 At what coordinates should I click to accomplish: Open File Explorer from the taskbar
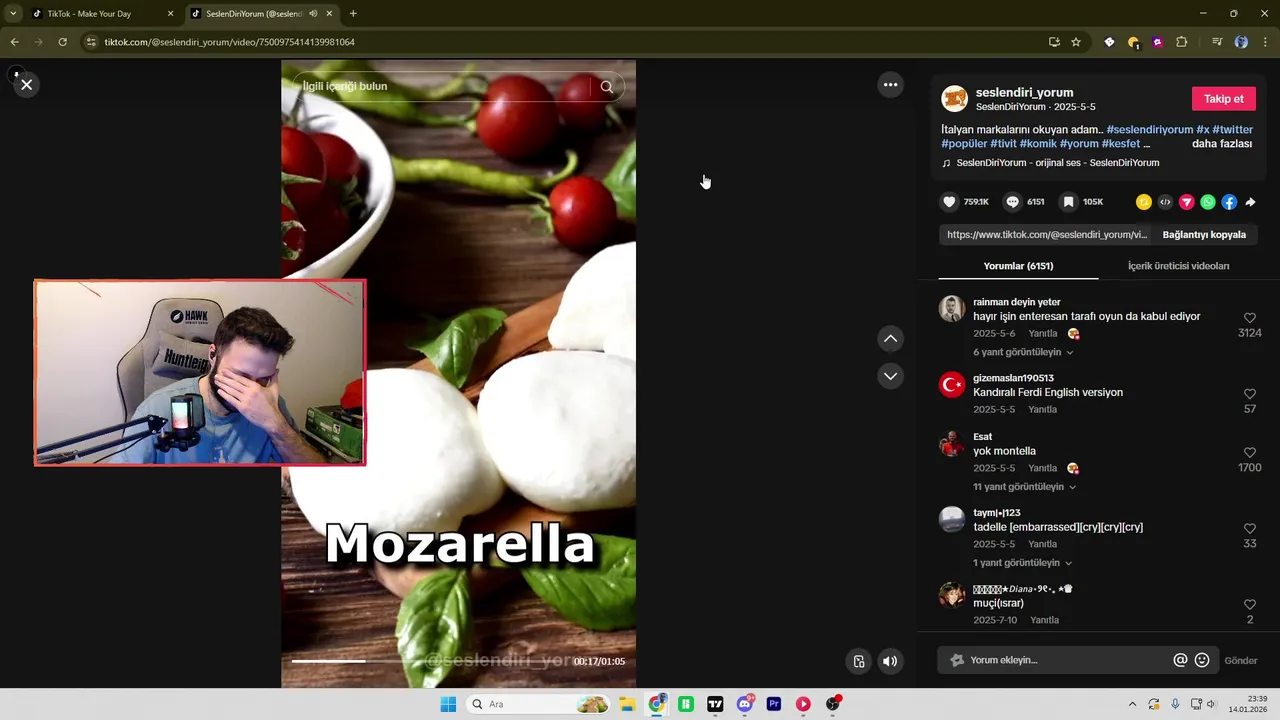tap(627, 704)
